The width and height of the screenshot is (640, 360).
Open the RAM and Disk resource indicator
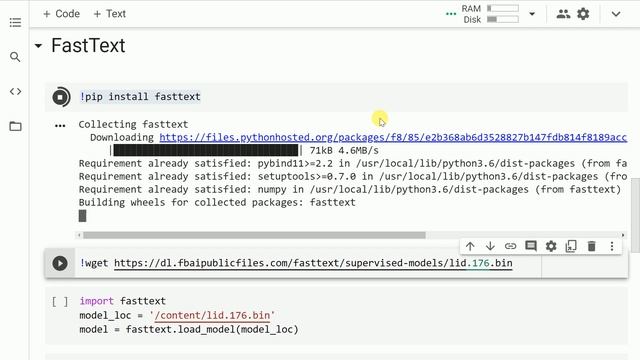pos(490,14)
